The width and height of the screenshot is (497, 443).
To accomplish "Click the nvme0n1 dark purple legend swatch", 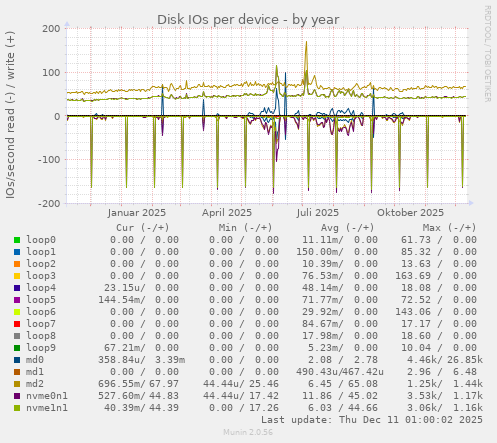I will tap(17, 396).
